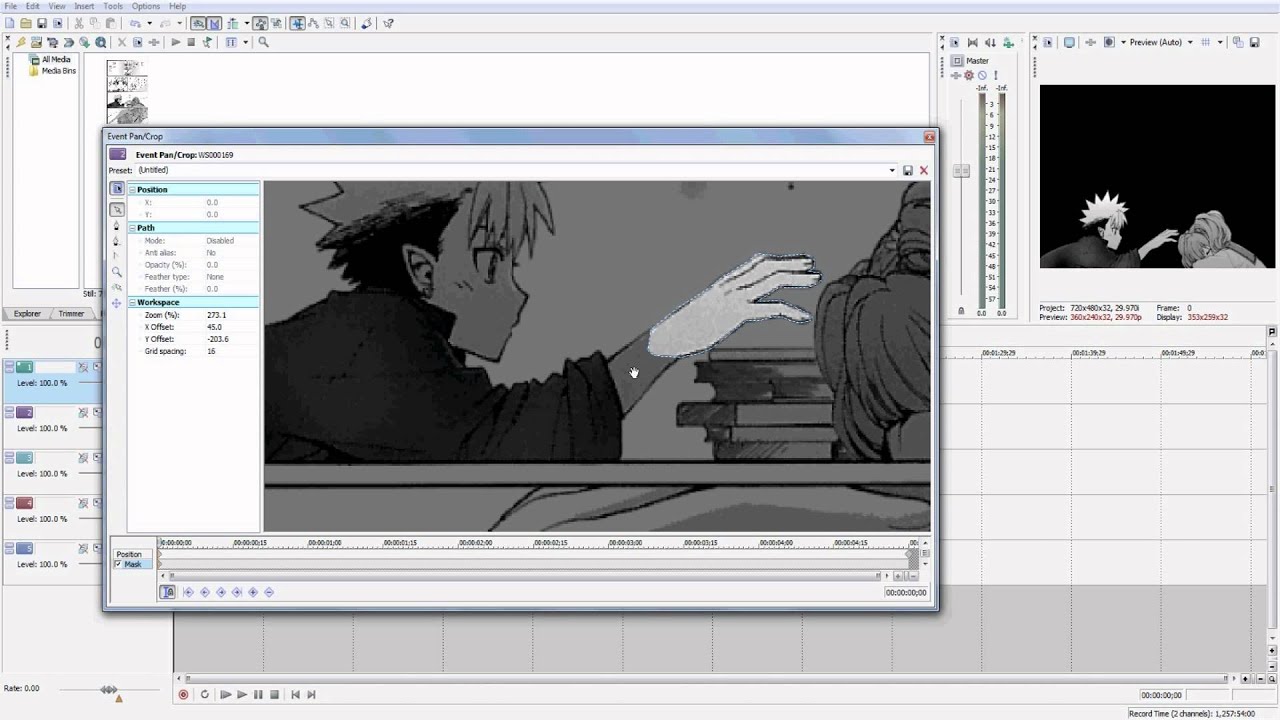Toggle Auto Preview in Project Media toolbar
1280x720 pixels.
pyautogui.click(x=206, y=43)
